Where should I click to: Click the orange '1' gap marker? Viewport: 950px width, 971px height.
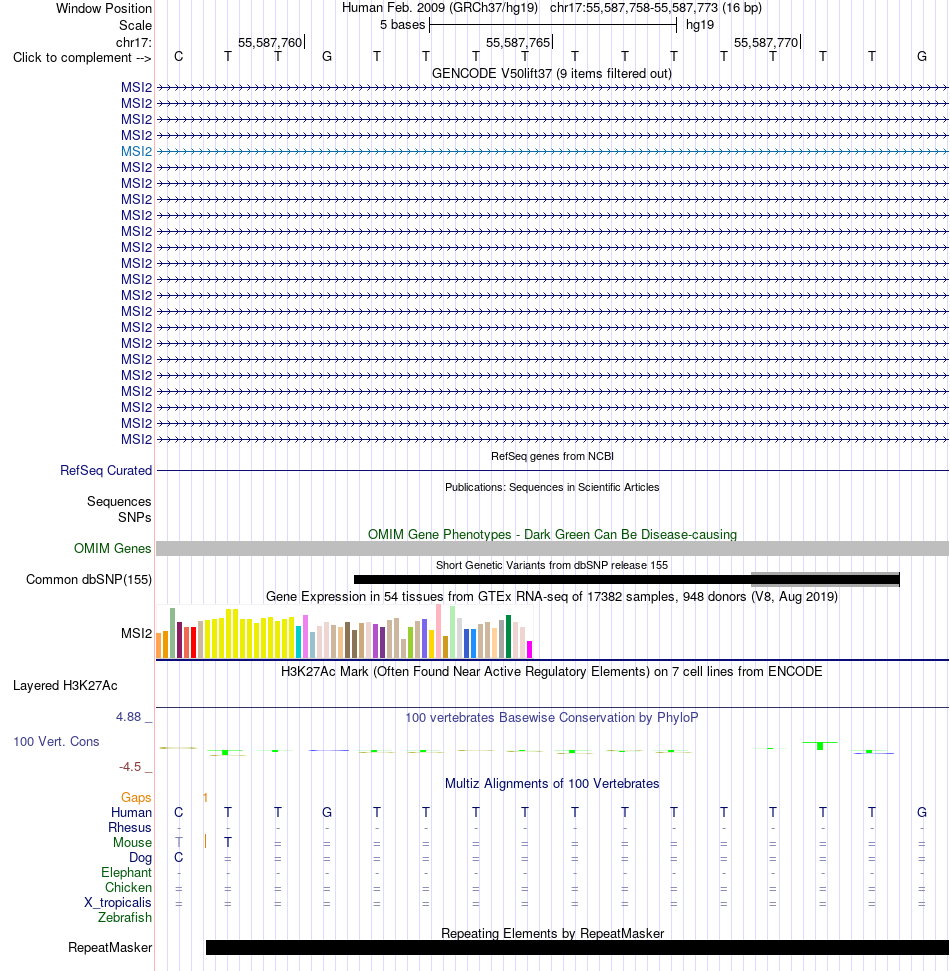[205, 798]
